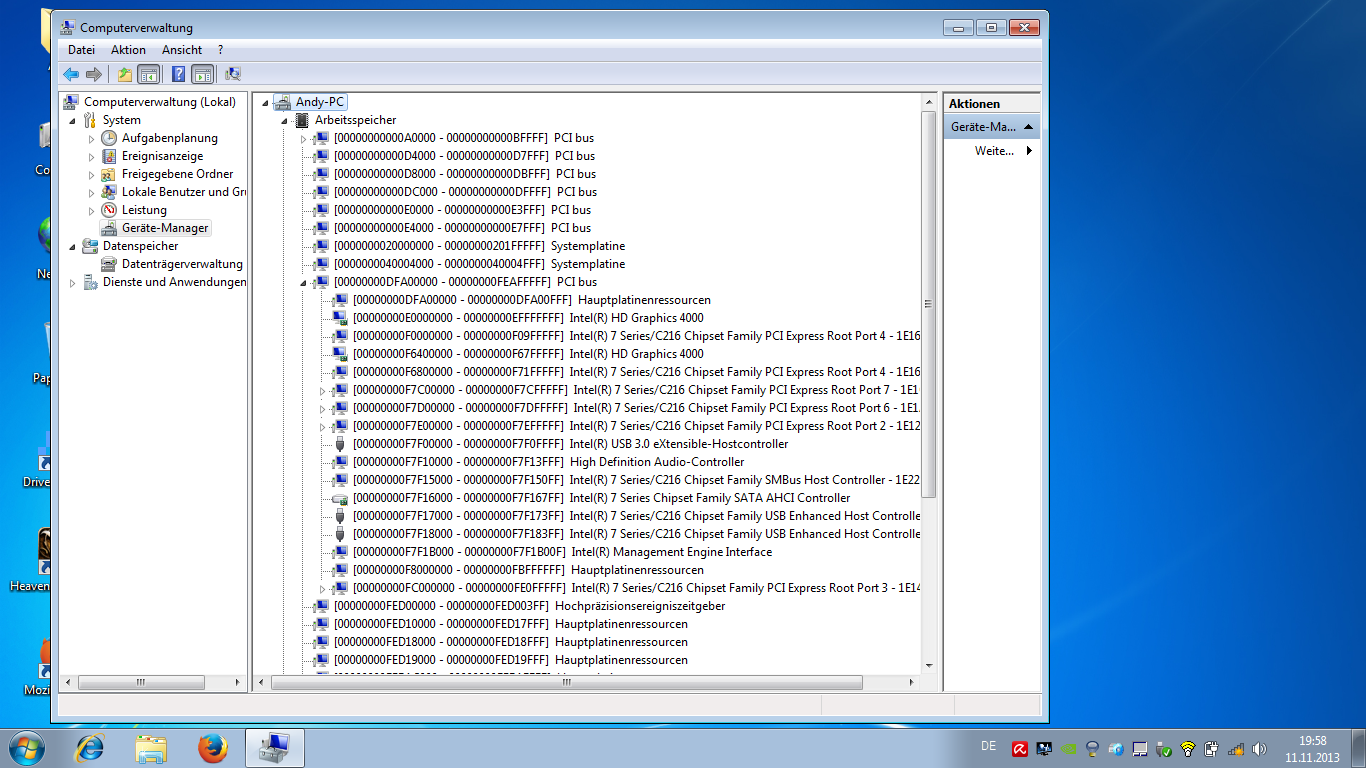Collapse the System node in left tree
Viewport: 1366px width, 768px height.
pos(72,120)
